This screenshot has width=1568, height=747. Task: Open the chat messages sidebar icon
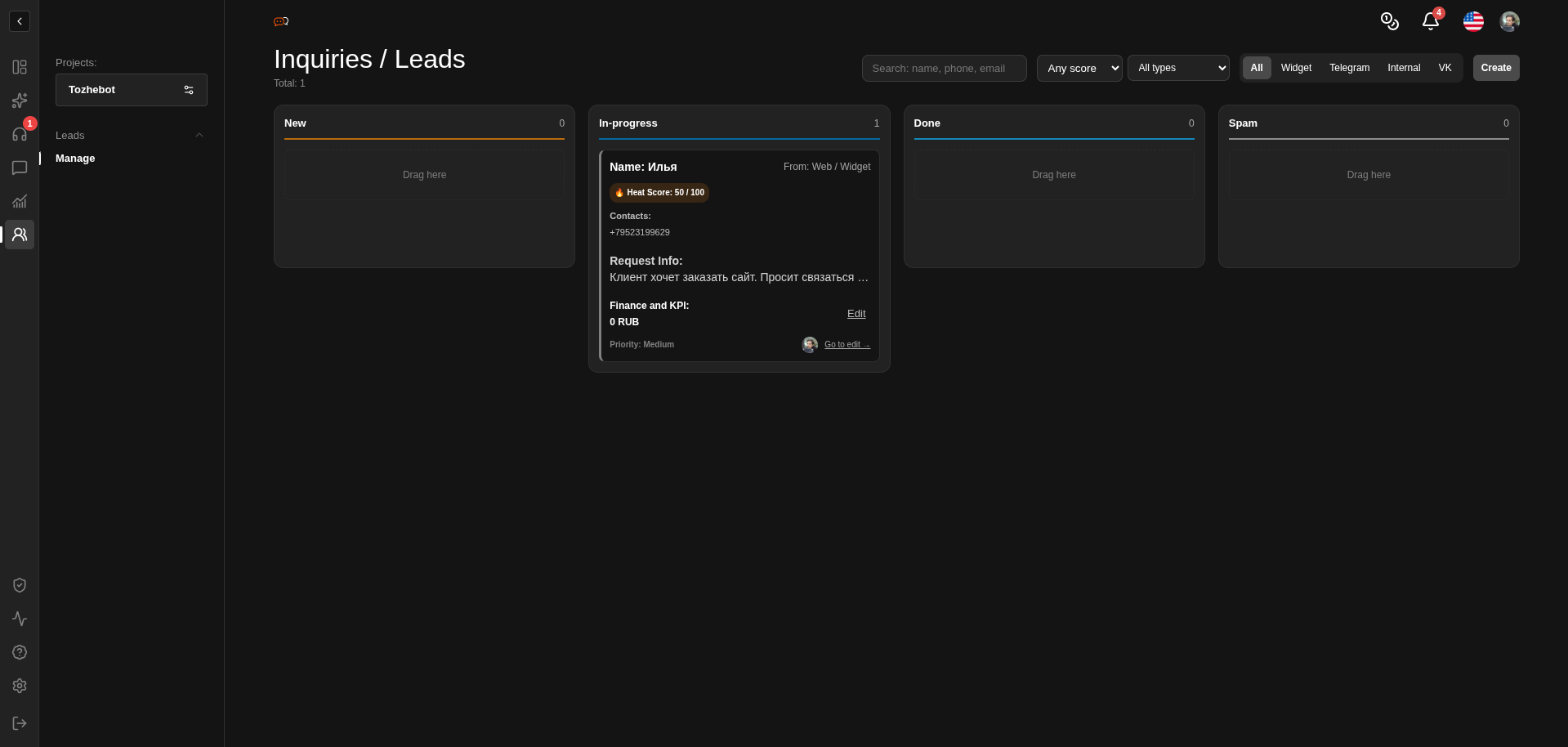click(x=20, y=168)
